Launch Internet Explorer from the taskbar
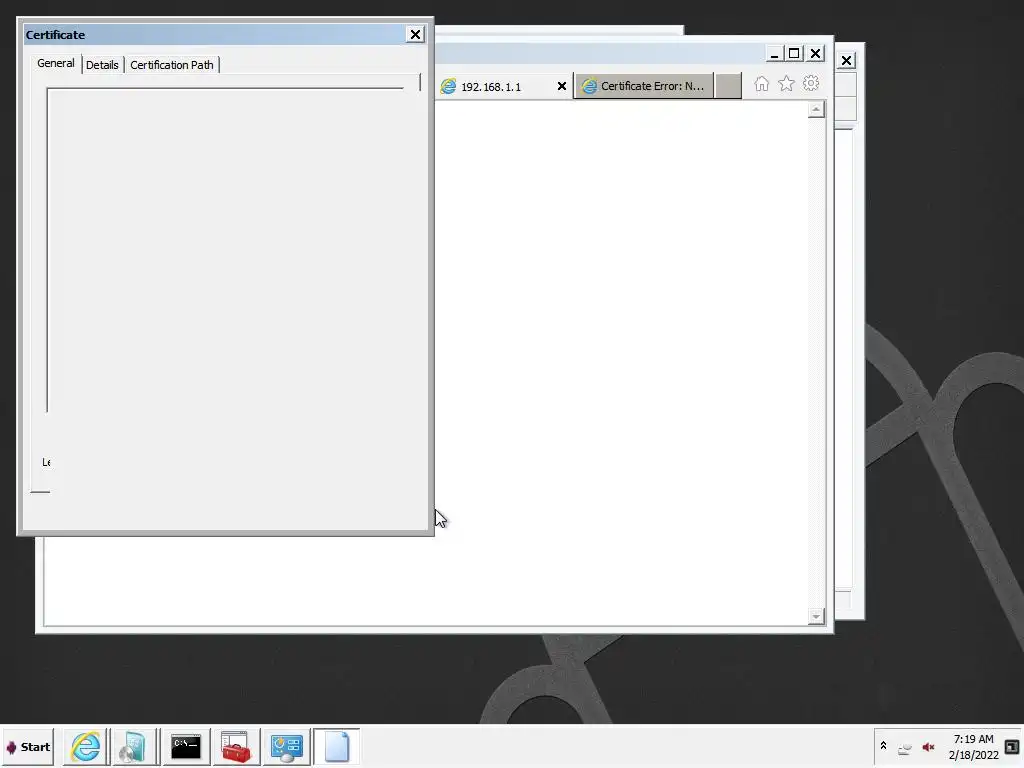 click(x=86, y=746)
